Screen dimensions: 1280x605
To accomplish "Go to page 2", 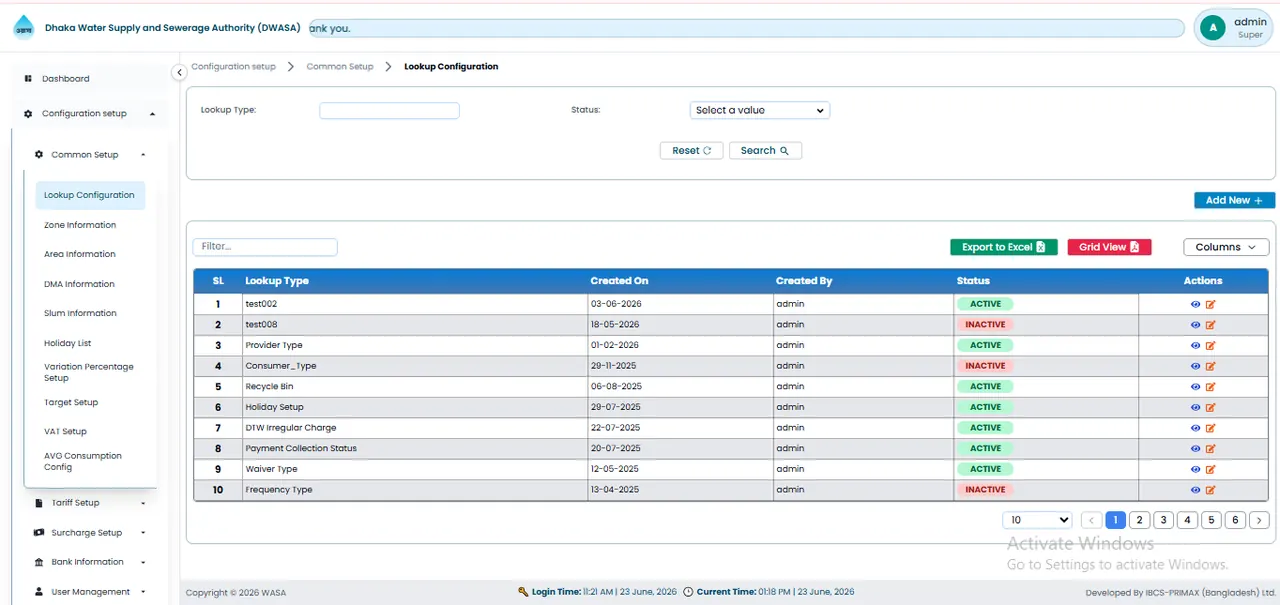I will click(1139, 520).
